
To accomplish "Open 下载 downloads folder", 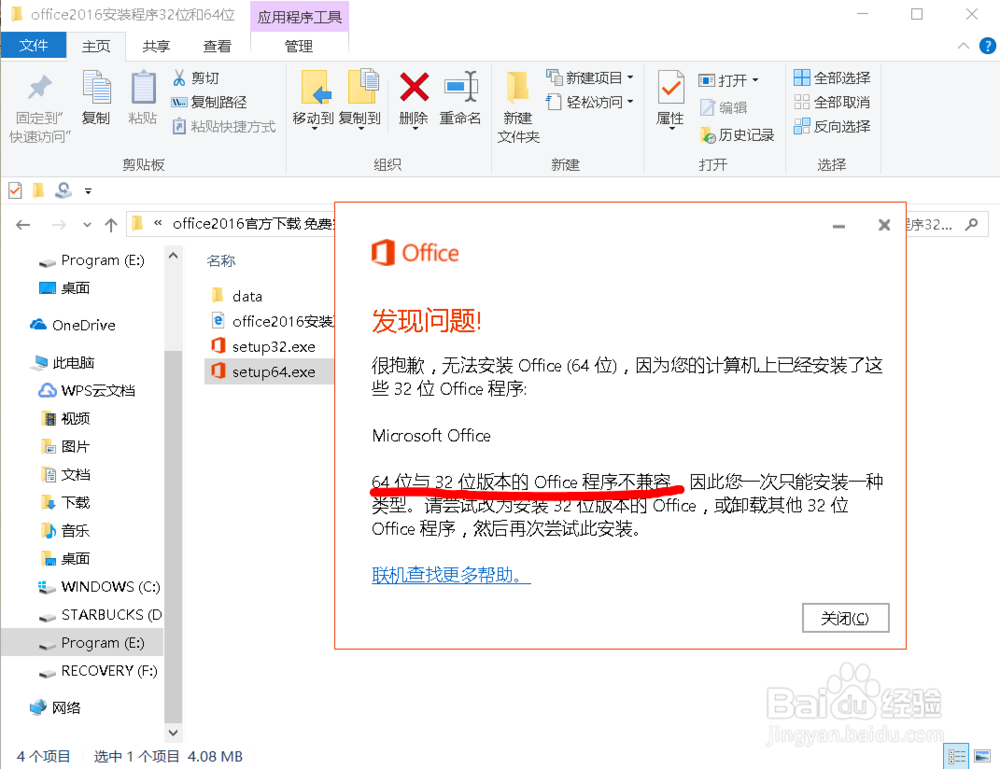I will click(66, 502).
